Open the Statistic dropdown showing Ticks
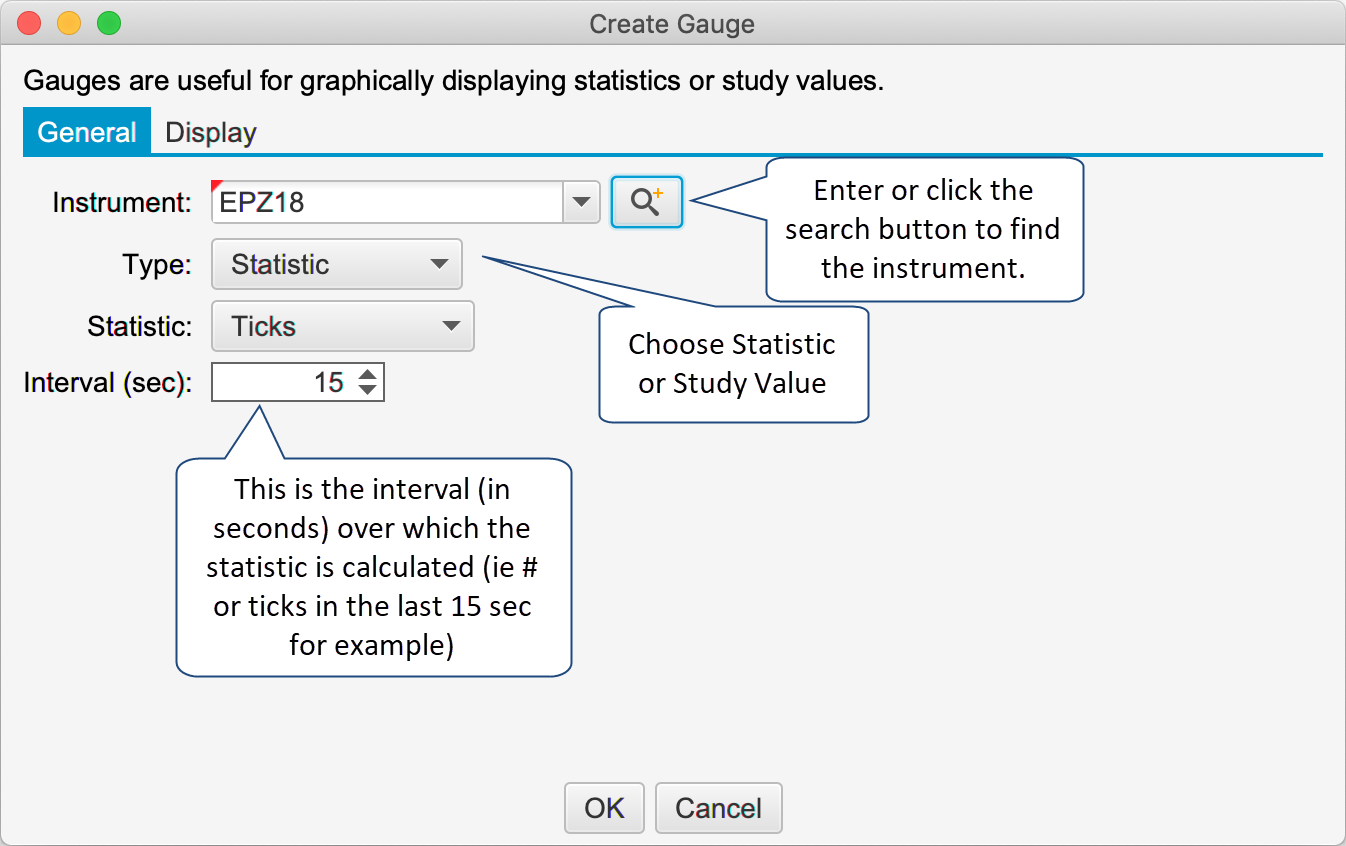1346x846 pixels. click(x=343, y=327)
